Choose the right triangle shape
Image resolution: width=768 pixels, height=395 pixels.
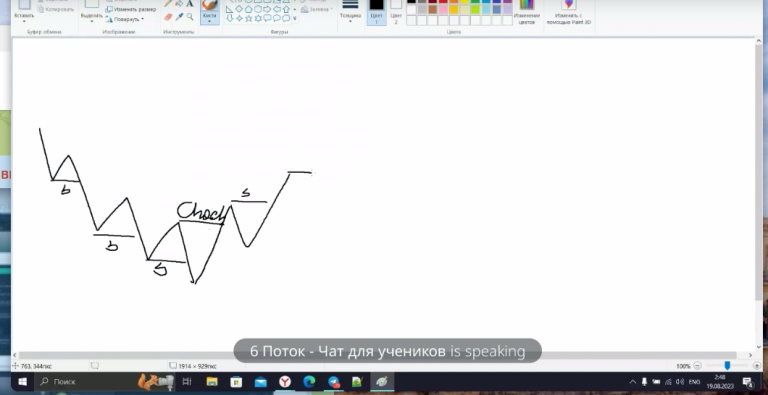[229, 9]
